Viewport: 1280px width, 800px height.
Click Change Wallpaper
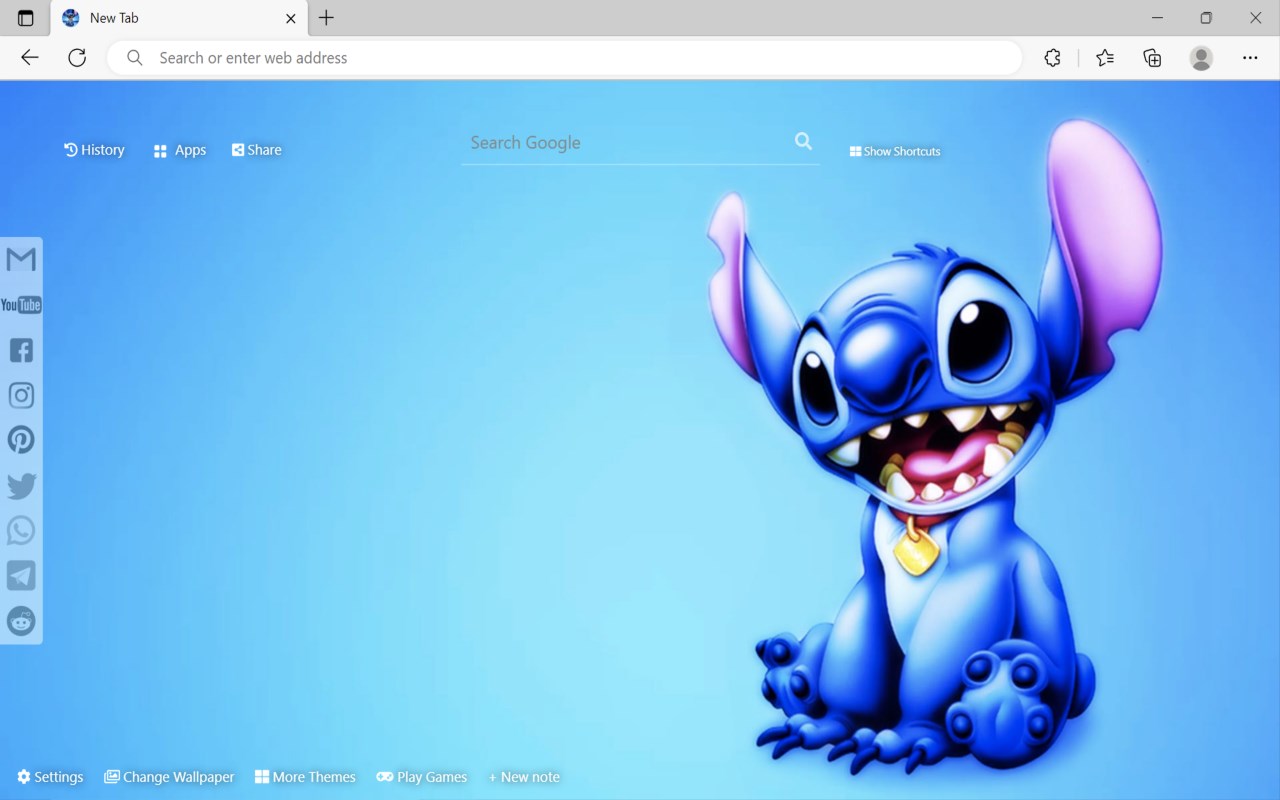(169, 777)
